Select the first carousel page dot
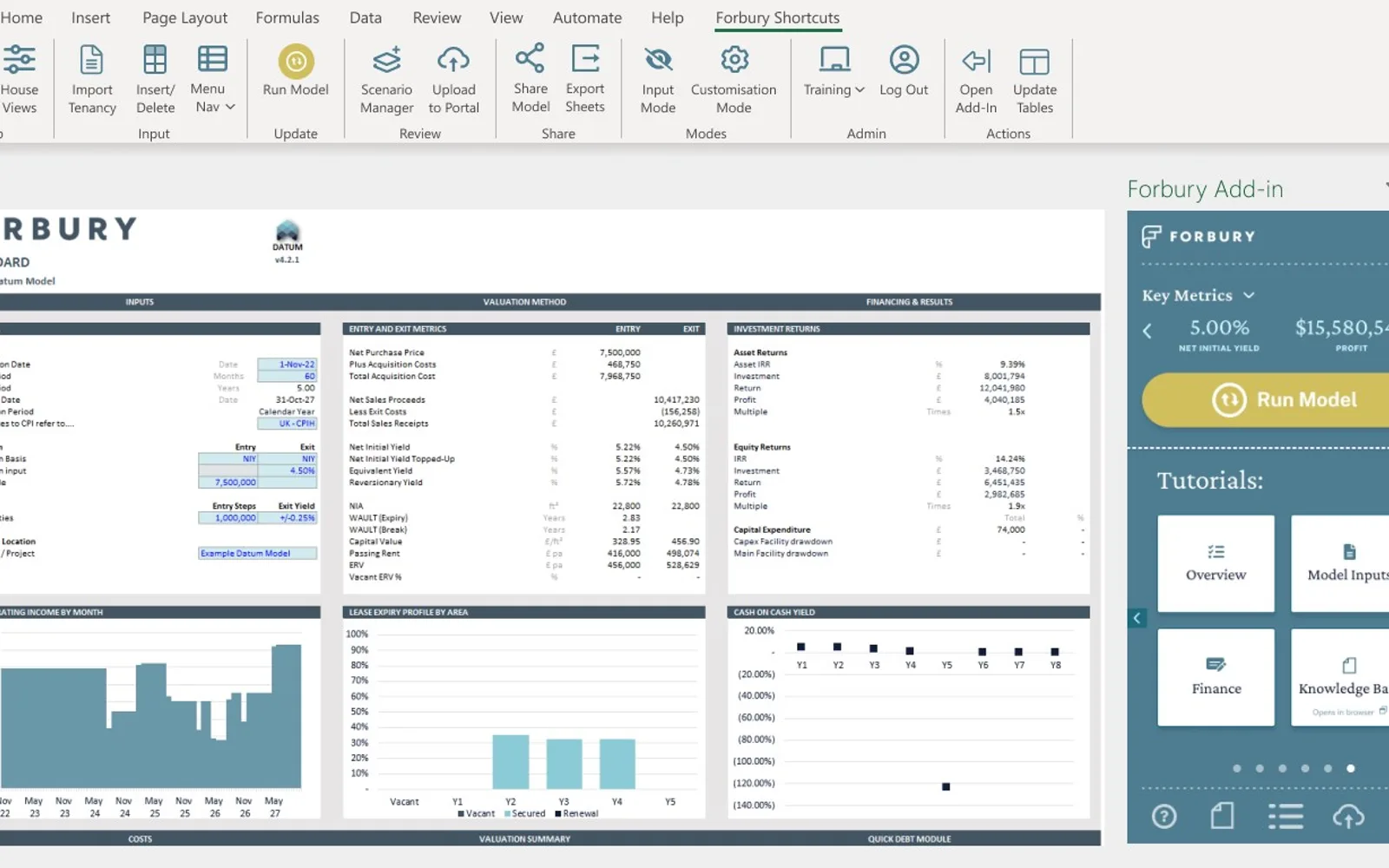Viewport: 1389px width, 868px height. [1237, 768]
